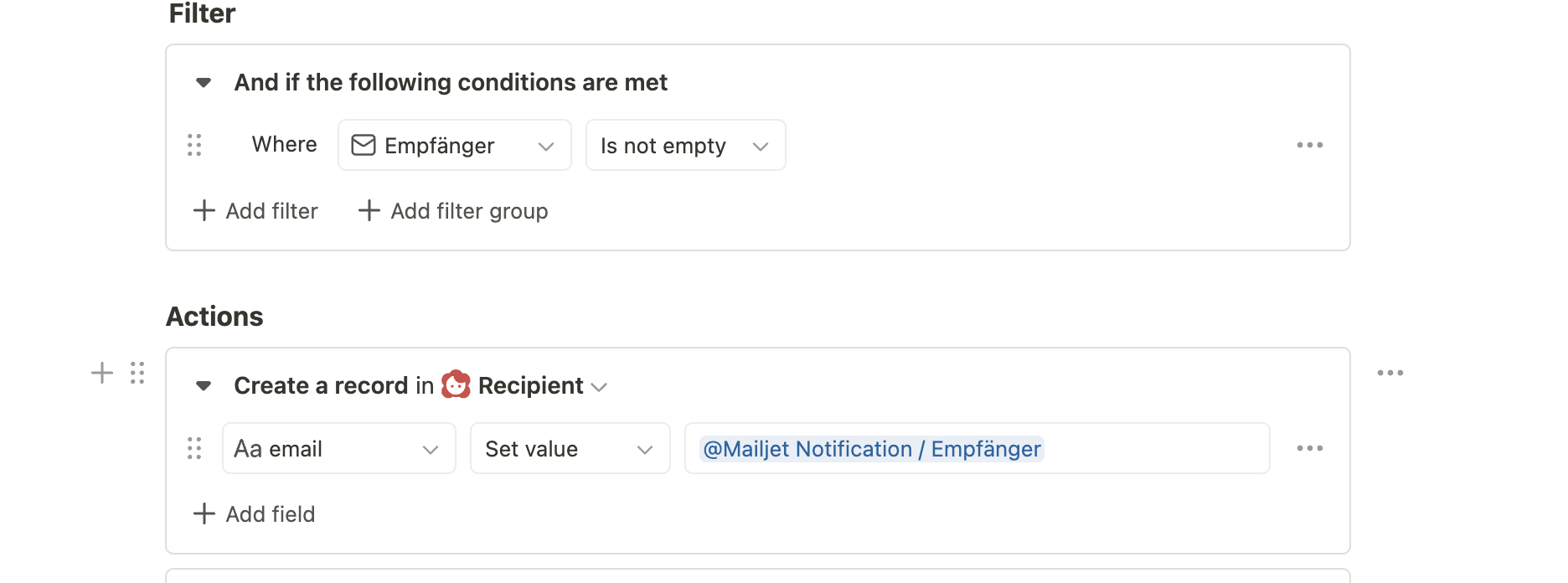
Task: Open the Set value dropdown
Action: tap(570, 448)
